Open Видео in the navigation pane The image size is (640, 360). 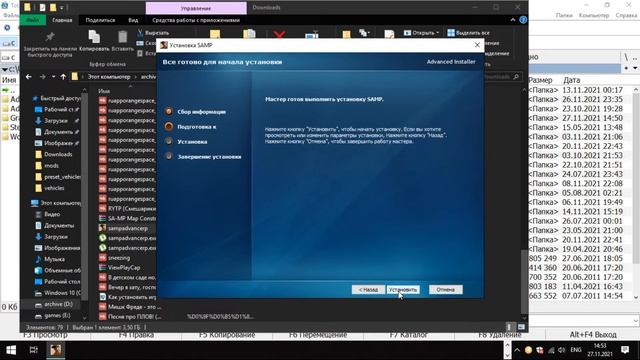tap(48, 214)
